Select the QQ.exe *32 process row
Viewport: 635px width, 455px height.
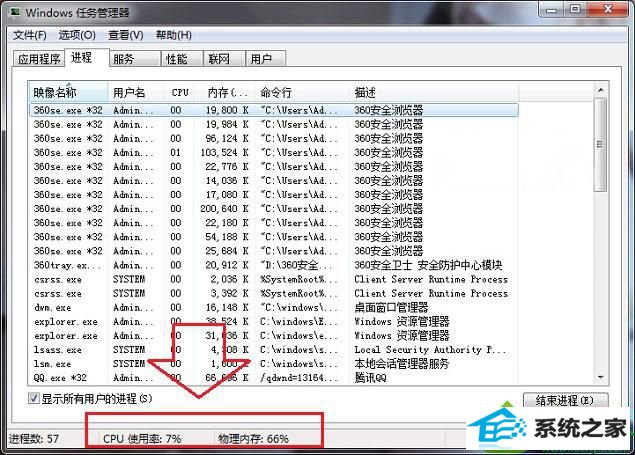(274, 378)
